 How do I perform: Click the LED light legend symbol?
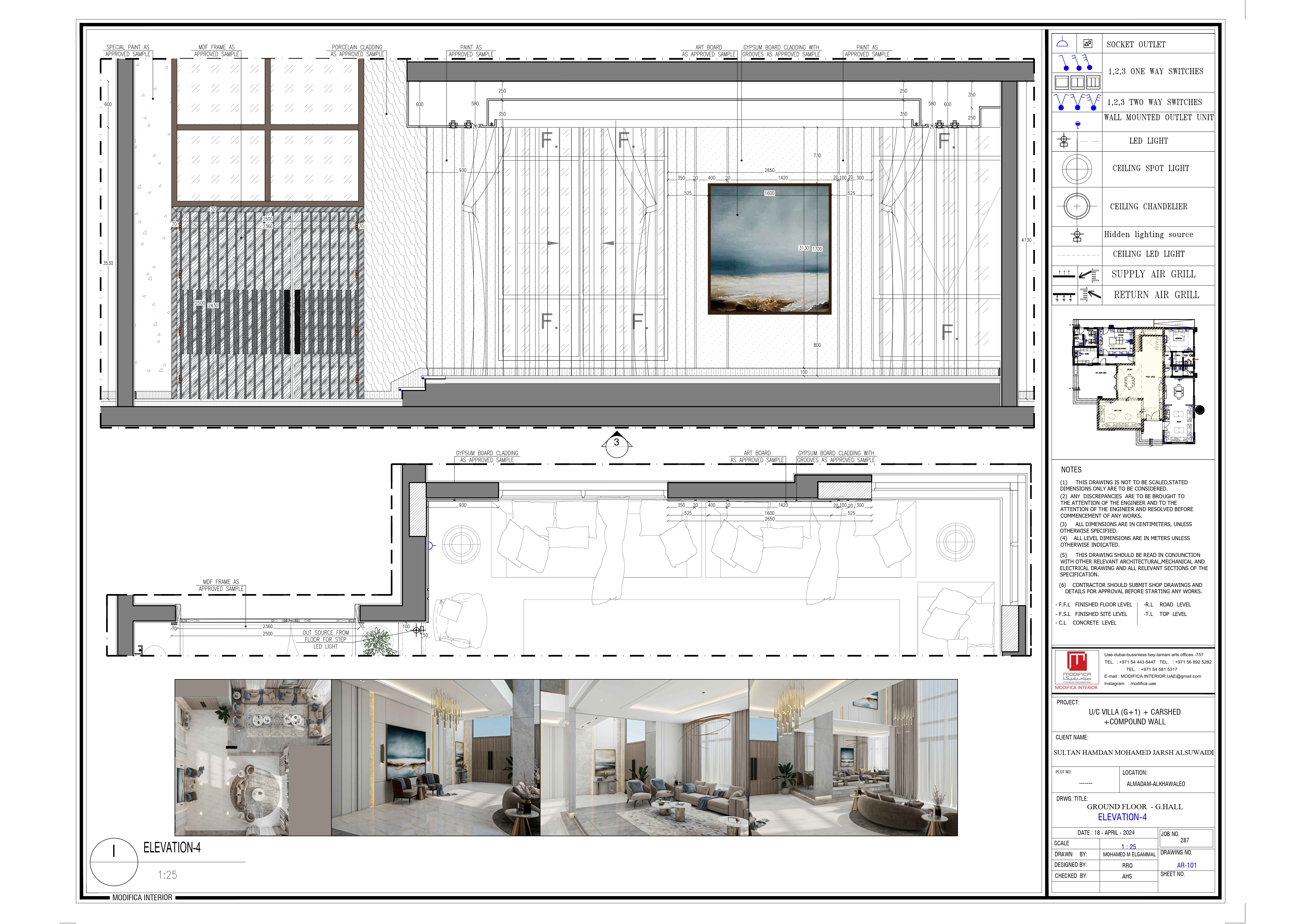pos(1064,141)
